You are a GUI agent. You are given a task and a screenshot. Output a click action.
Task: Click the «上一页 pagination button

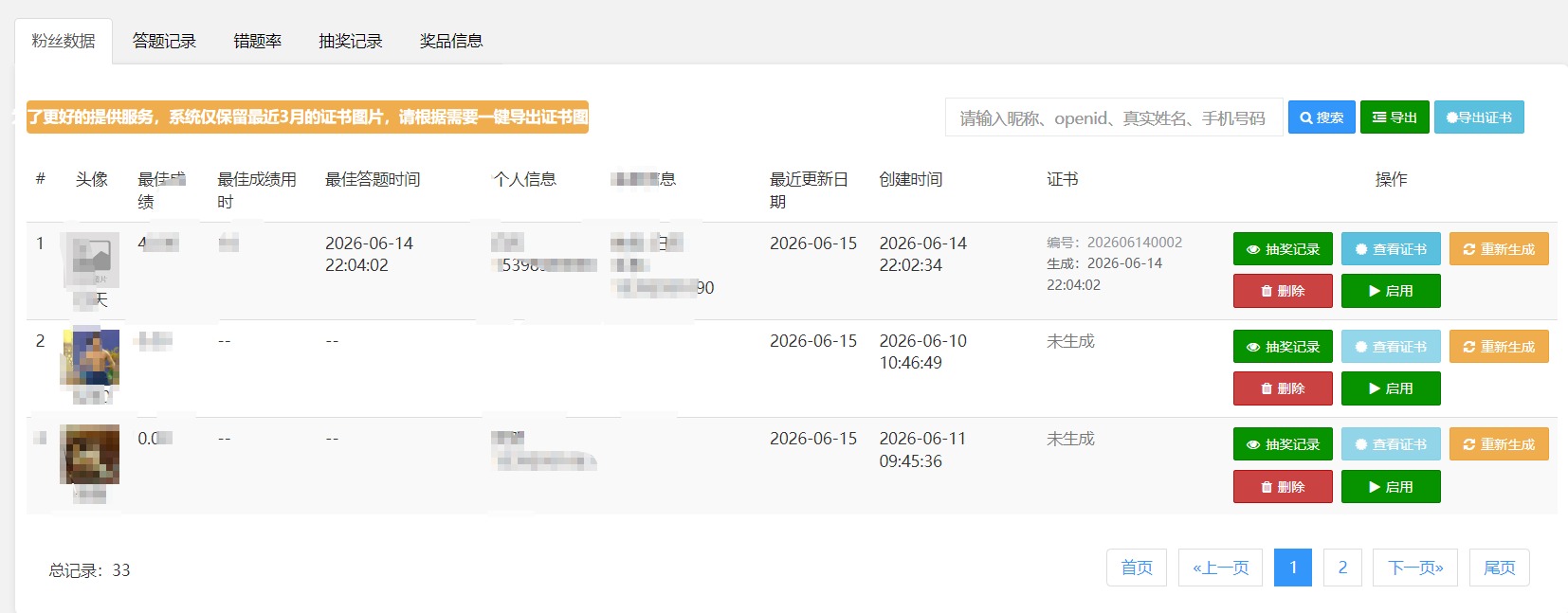pyautogui.click(x=1221, y=568)
